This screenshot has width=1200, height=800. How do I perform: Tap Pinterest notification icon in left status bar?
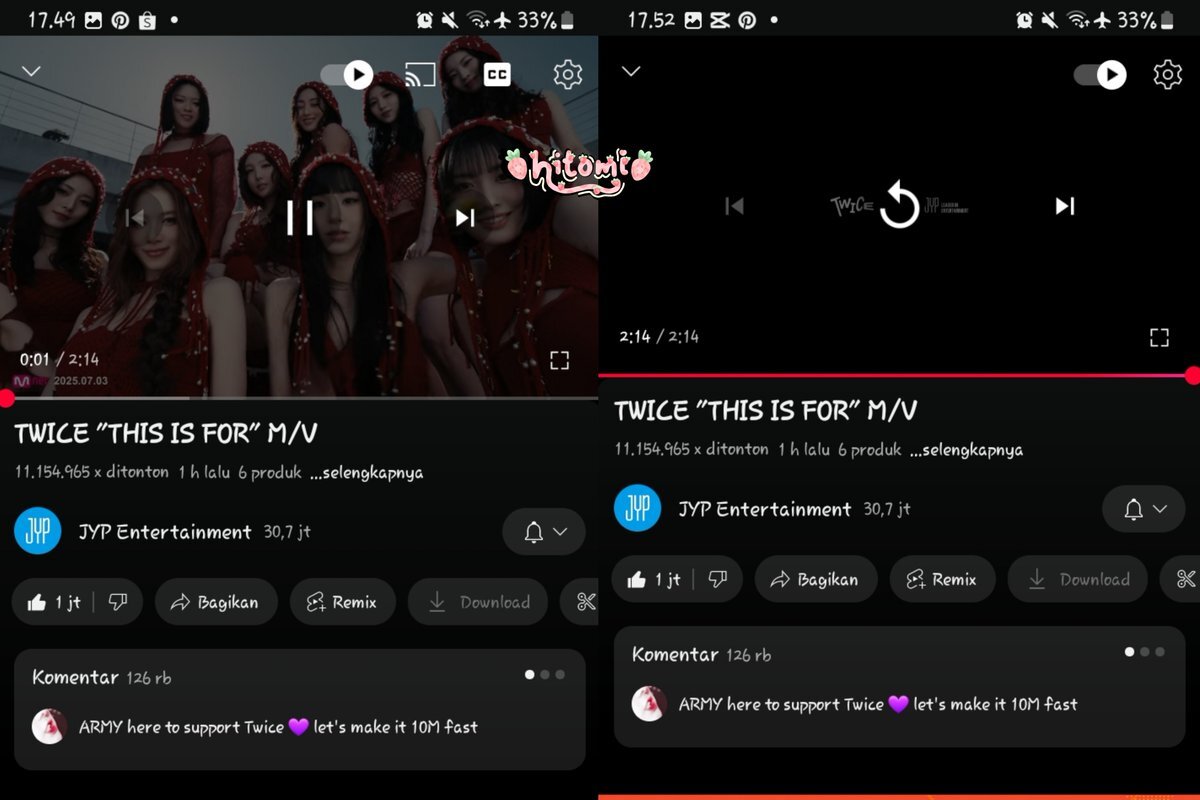[x=120, y=20]
